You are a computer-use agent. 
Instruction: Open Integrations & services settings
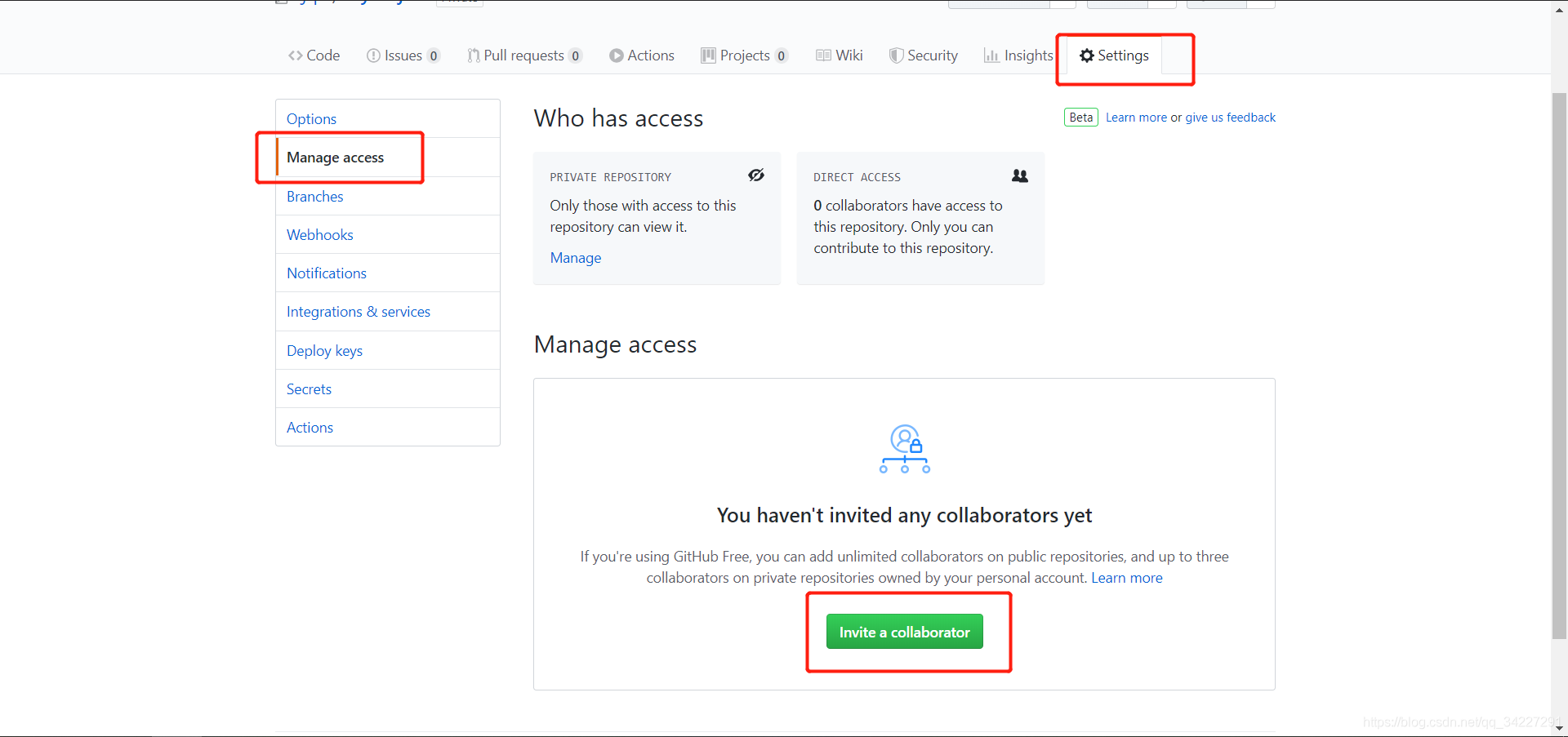tap(388, 312)
